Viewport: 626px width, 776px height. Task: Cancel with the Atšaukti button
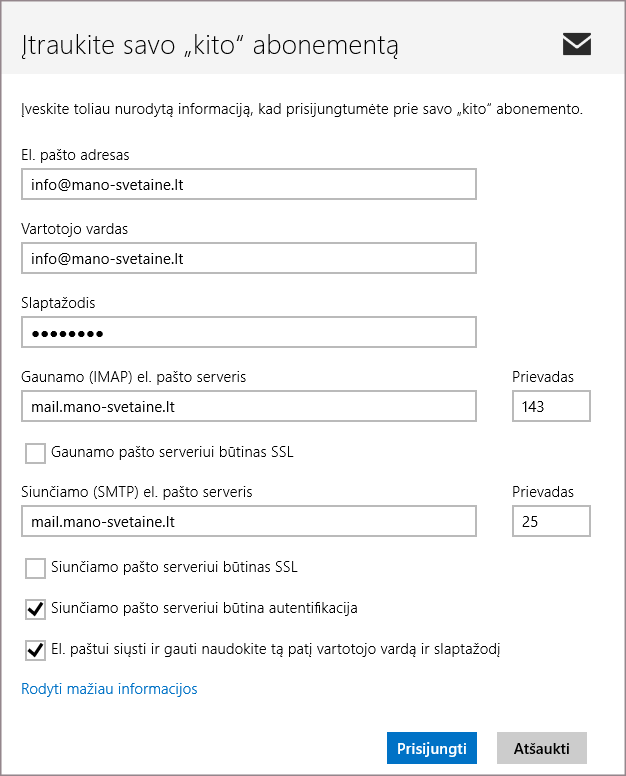[541, 748]
